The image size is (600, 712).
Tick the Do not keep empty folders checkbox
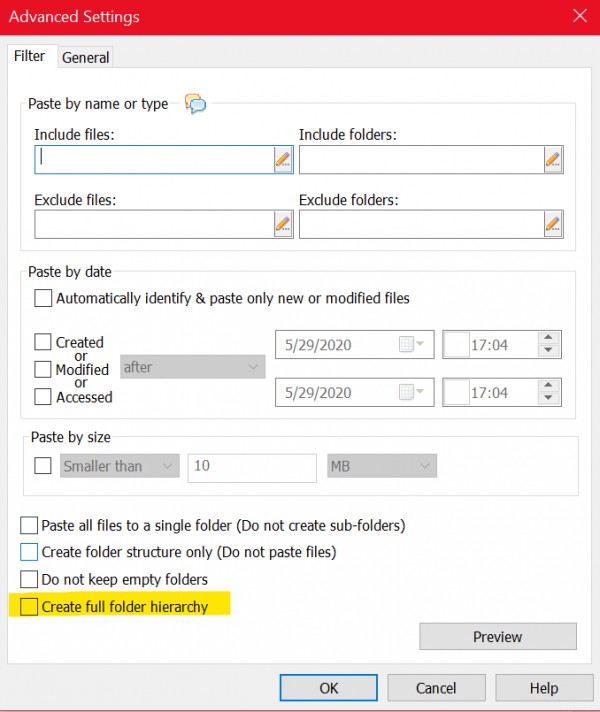click(29, 579)
